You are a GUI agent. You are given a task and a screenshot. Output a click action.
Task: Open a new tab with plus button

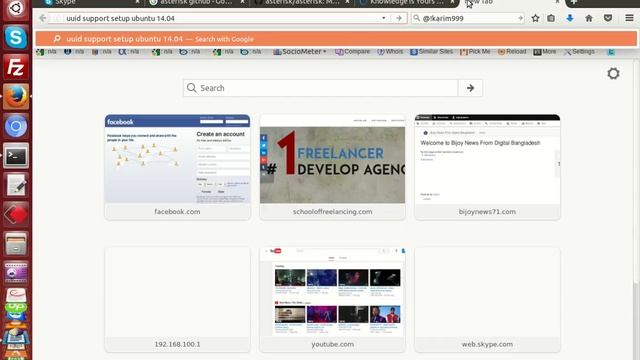click(573, 2)
